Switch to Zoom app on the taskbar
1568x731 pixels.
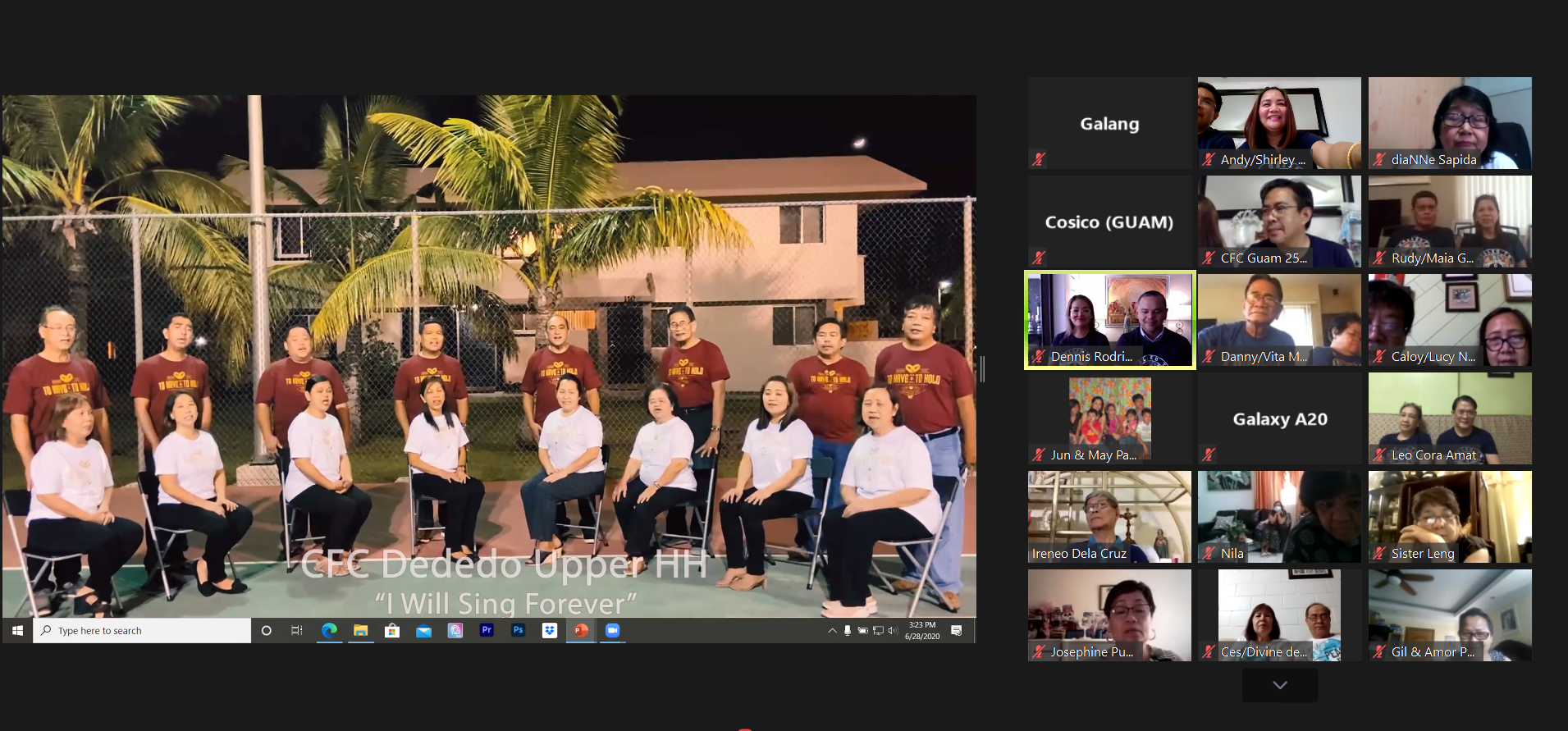coord(612,630)
